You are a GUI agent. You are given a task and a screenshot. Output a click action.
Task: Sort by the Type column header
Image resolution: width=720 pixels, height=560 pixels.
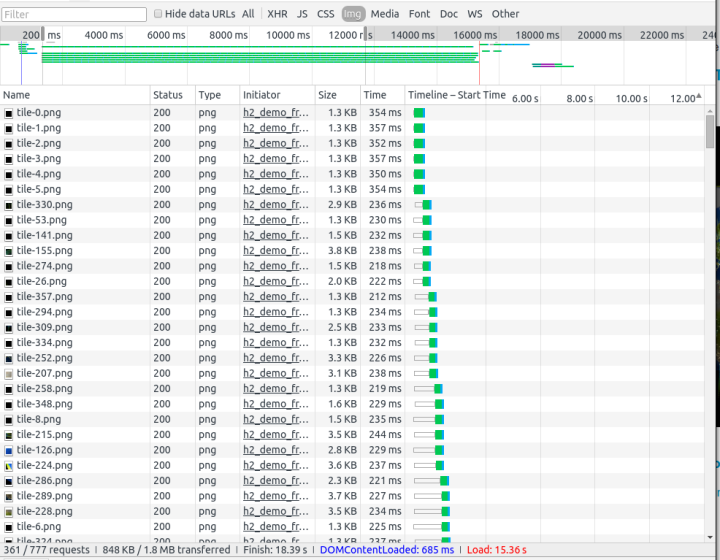[217, 95]
